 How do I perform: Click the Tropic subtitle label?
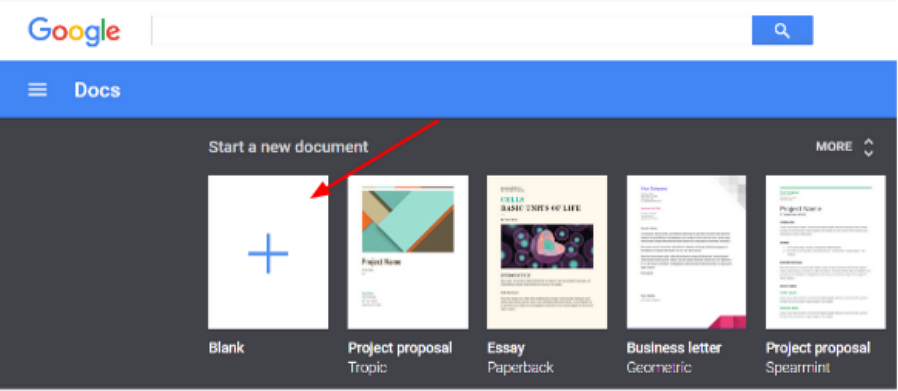click(x=367, y=368)
